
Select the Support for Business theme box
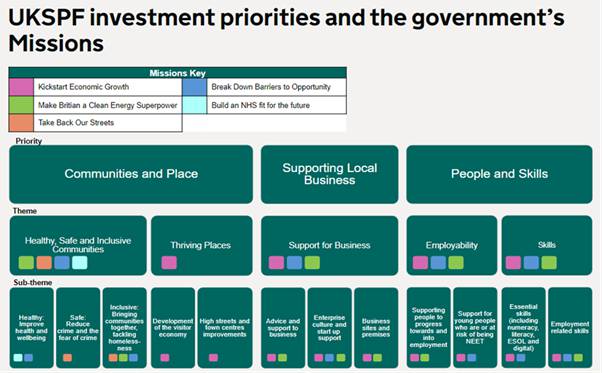tap(329, 245)
